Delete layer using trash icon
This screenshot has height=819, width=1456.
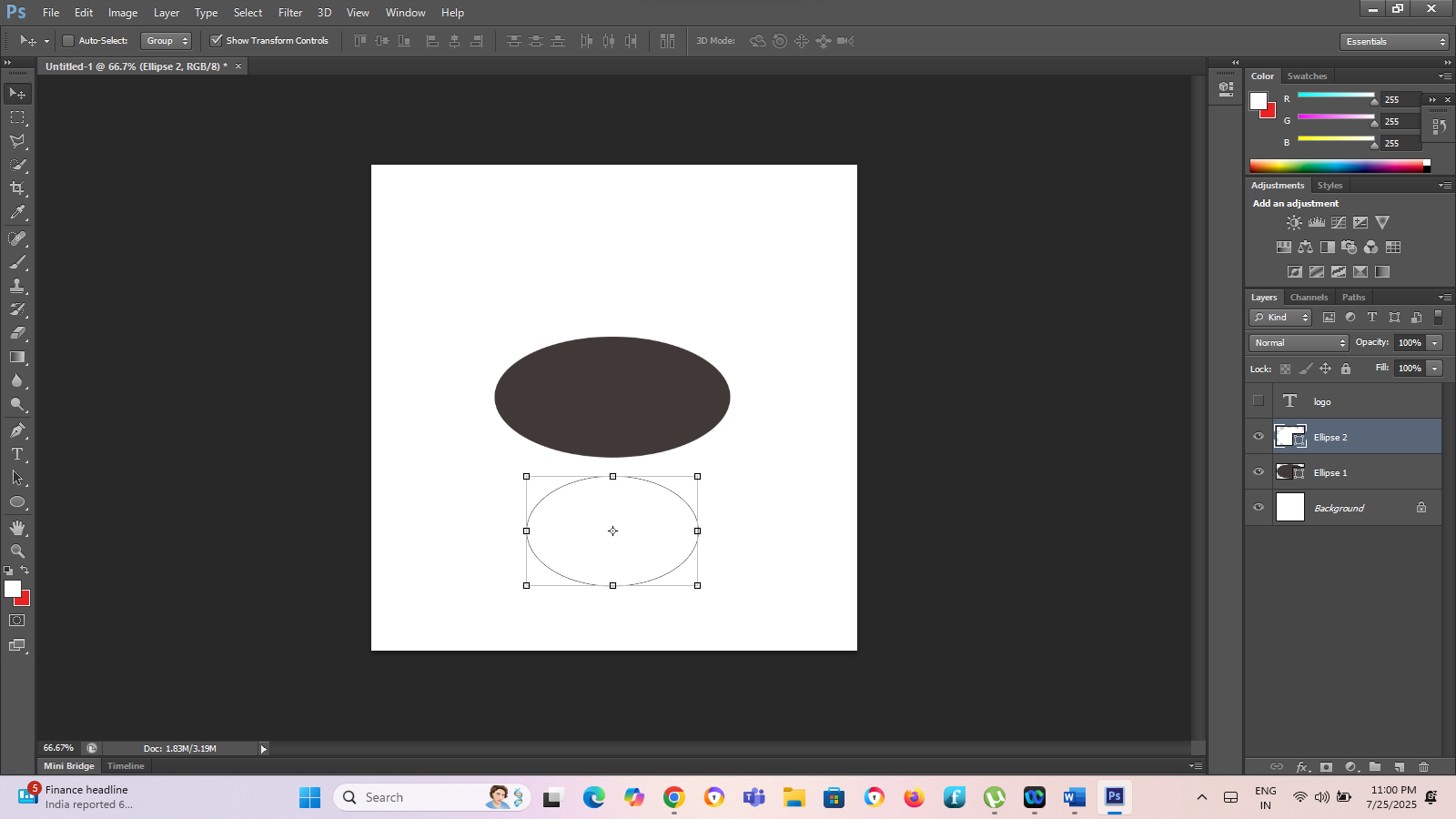(1424, 767)
